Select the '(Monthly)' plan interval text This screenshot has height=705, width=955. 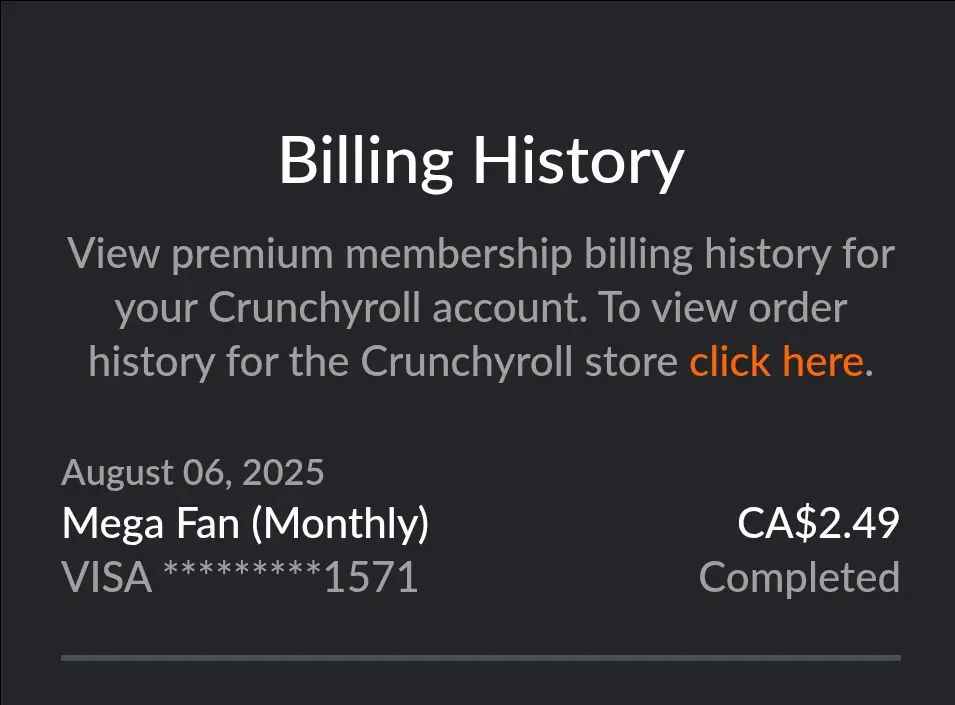340,524
